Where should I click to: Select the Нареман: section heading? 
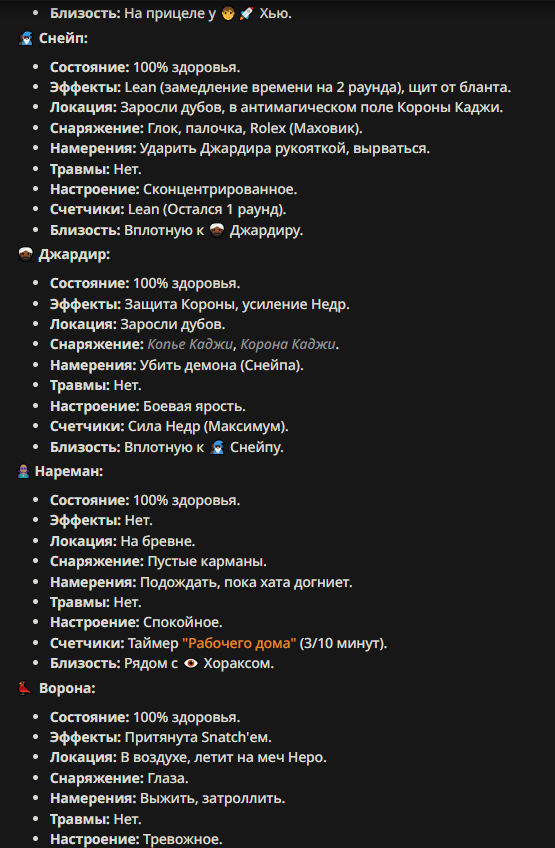[x=69, y=472]
